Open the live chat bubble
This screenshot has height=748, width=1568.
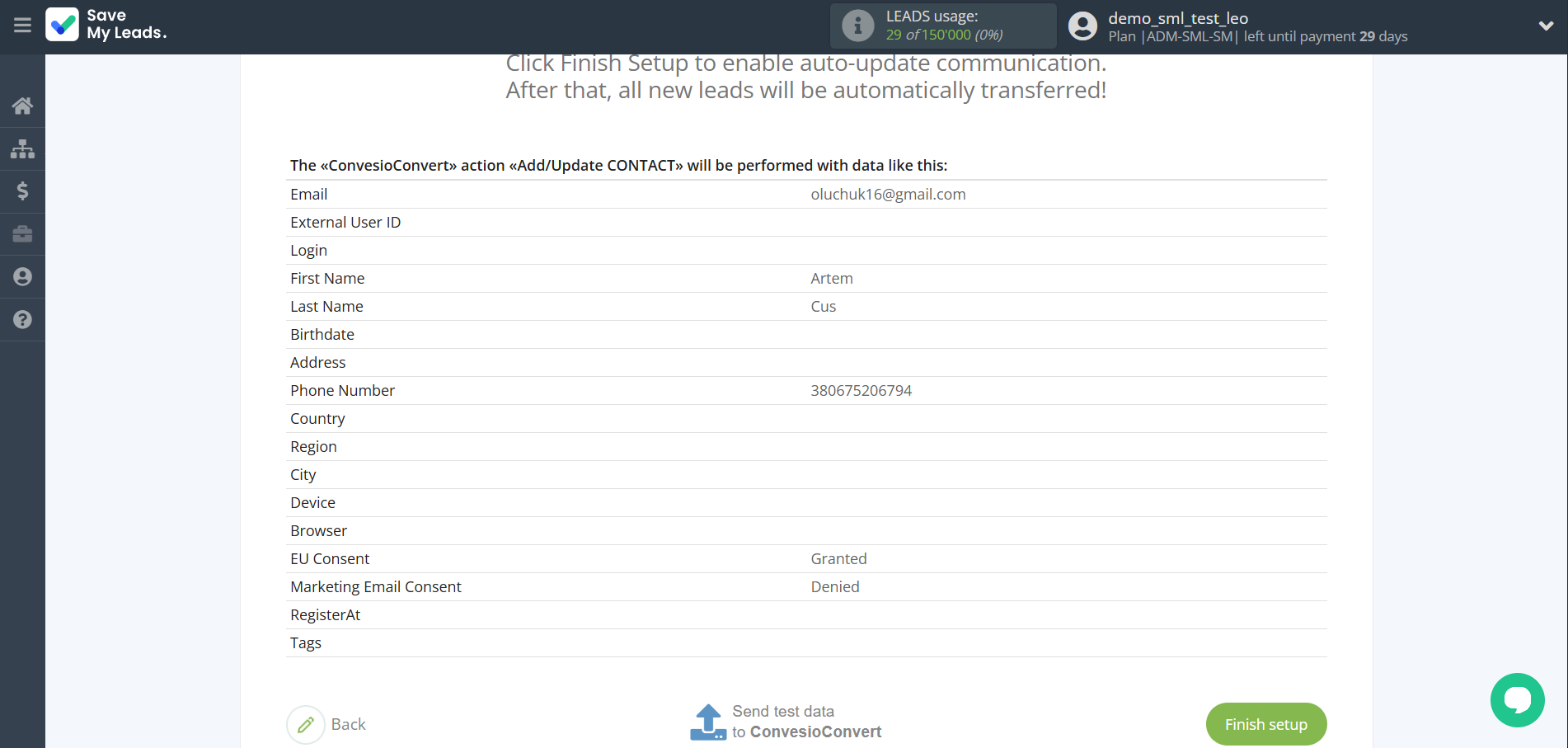pyautogui.click(x=1517, y=700)
